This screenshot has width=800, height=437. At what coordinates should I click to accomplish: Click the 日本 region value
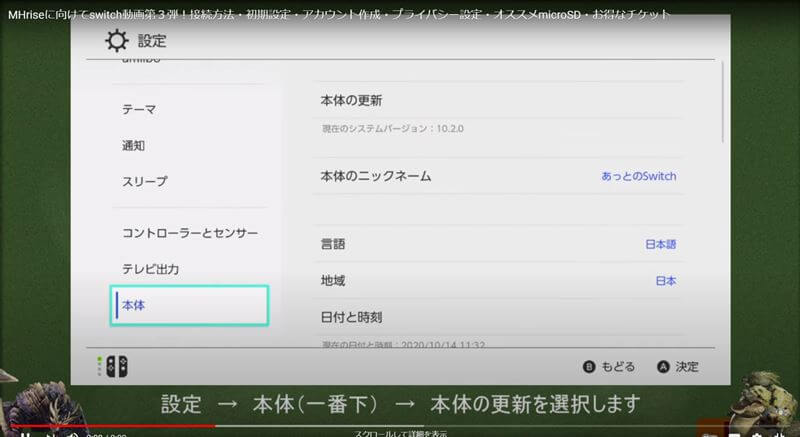[666, 281]
